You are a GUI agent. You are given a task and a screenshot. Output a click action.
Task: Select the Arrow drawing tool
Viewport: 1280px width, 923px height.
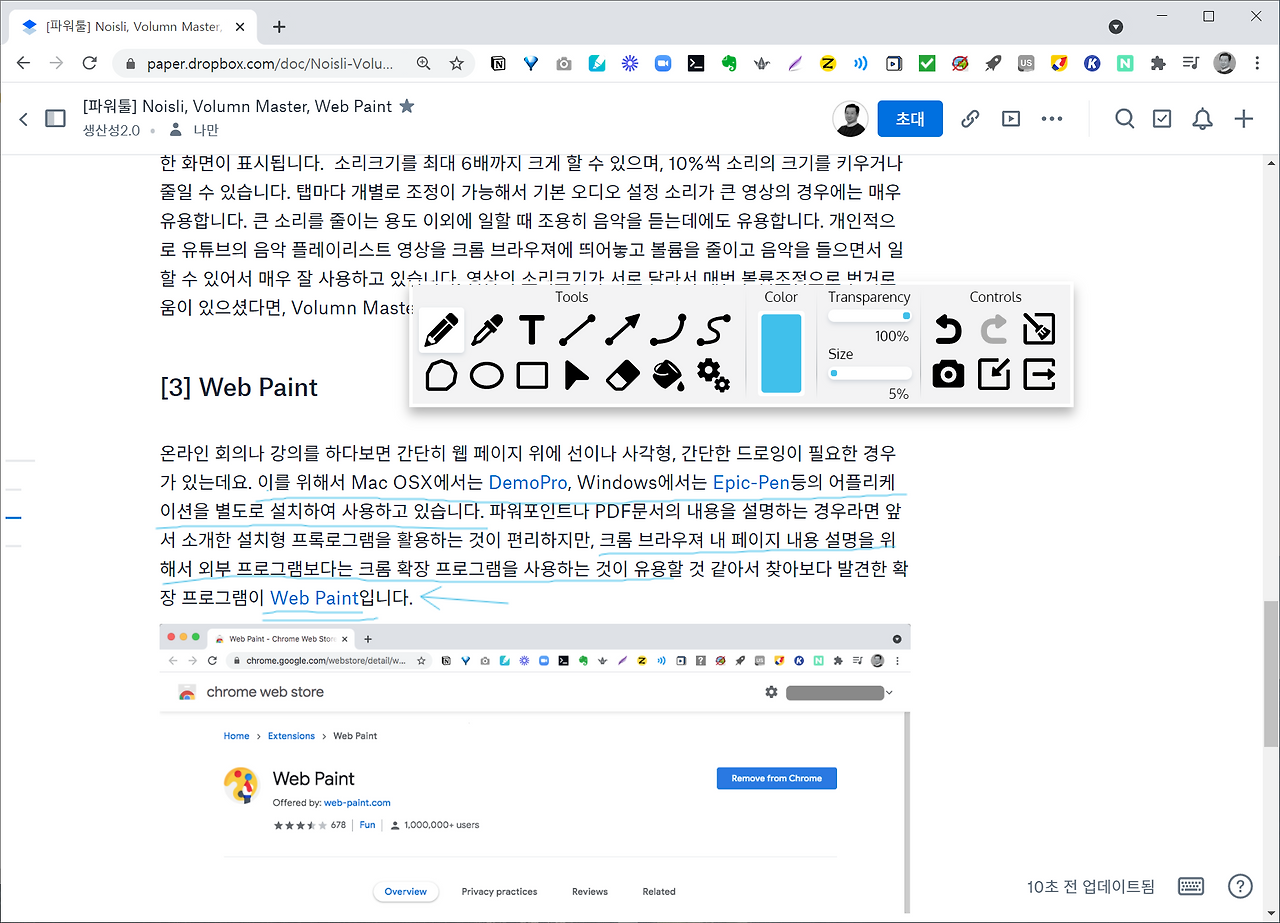click(x=623, y=329)
